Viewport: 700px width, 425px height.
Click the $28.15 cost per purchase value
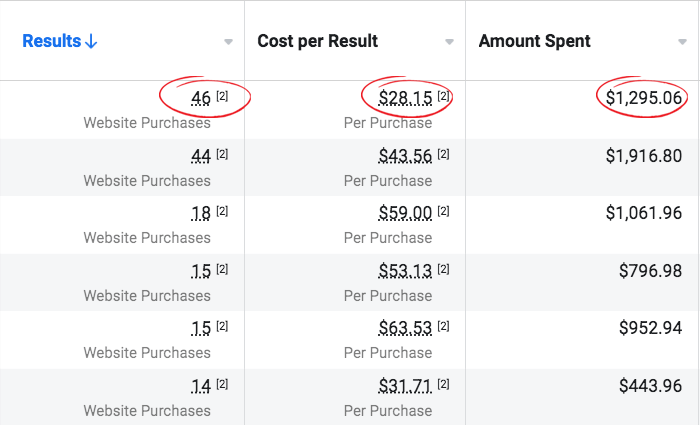tap(405, 98)
